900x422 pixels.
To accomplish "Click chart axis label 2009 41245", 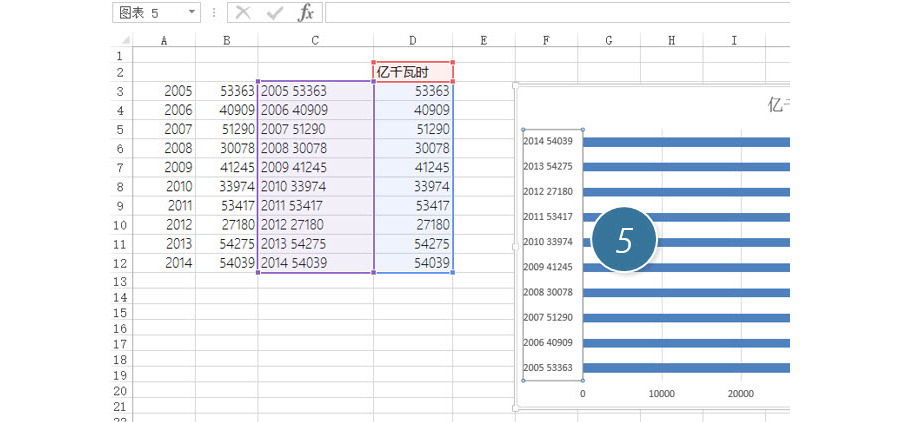I will (x=548, y=267).
